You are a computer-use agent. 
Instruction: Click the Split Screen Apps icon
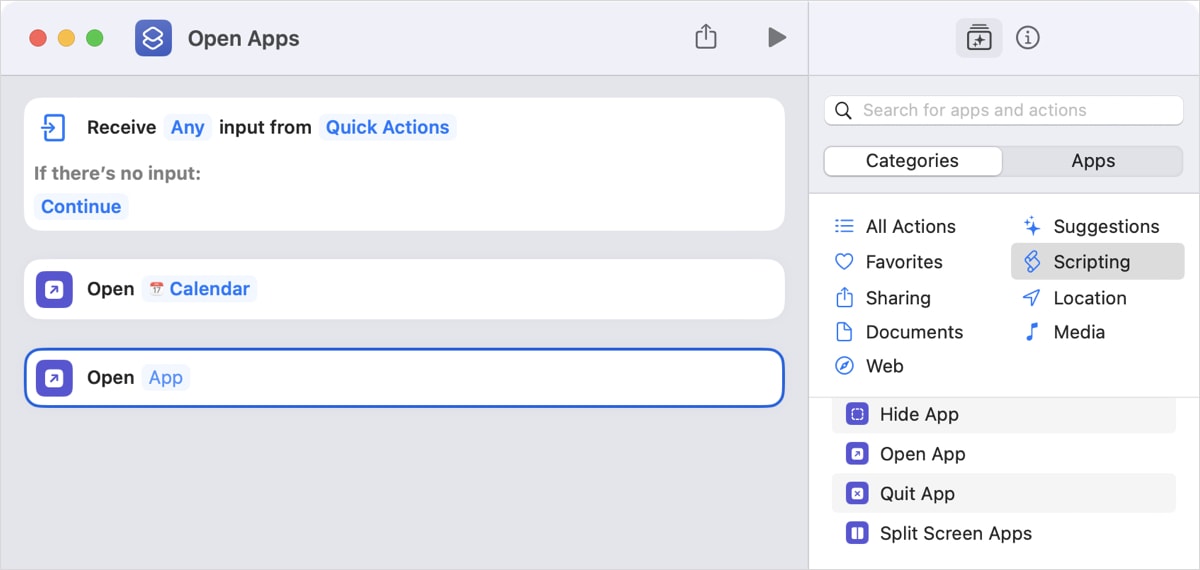tap(857, 533)
